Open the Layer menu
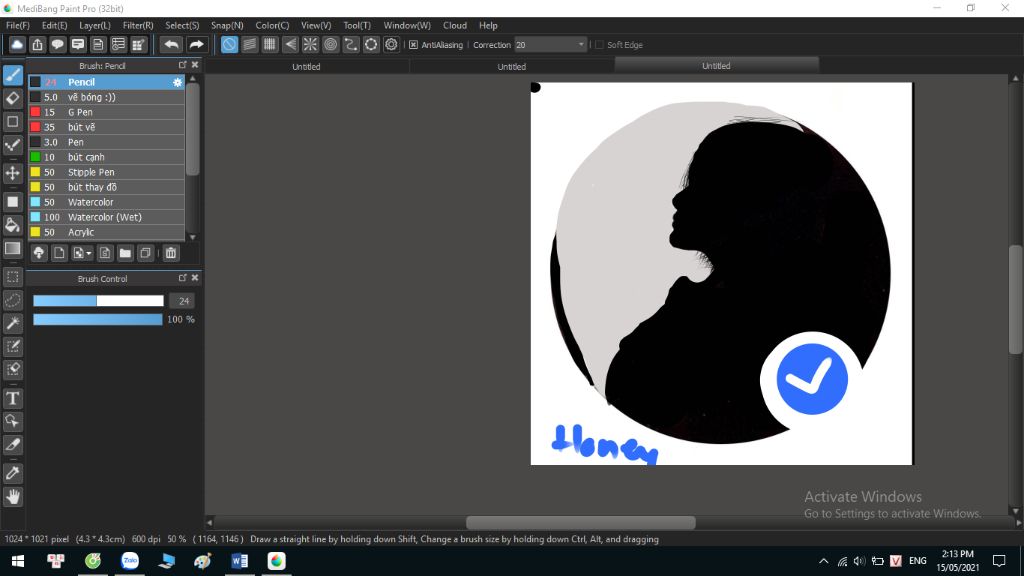The image size is (1024, 576). (95, 25)
